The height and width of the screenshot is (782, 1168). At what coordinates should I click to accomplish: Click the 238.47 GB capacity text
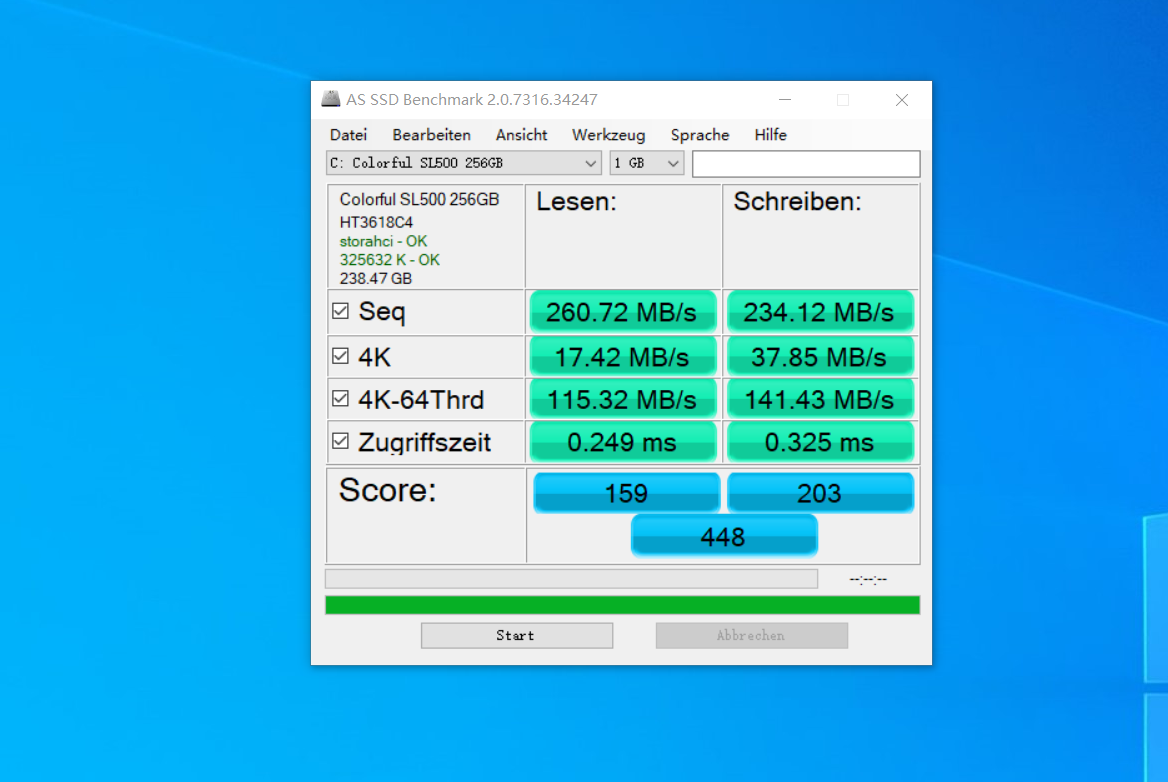(376, 279)
